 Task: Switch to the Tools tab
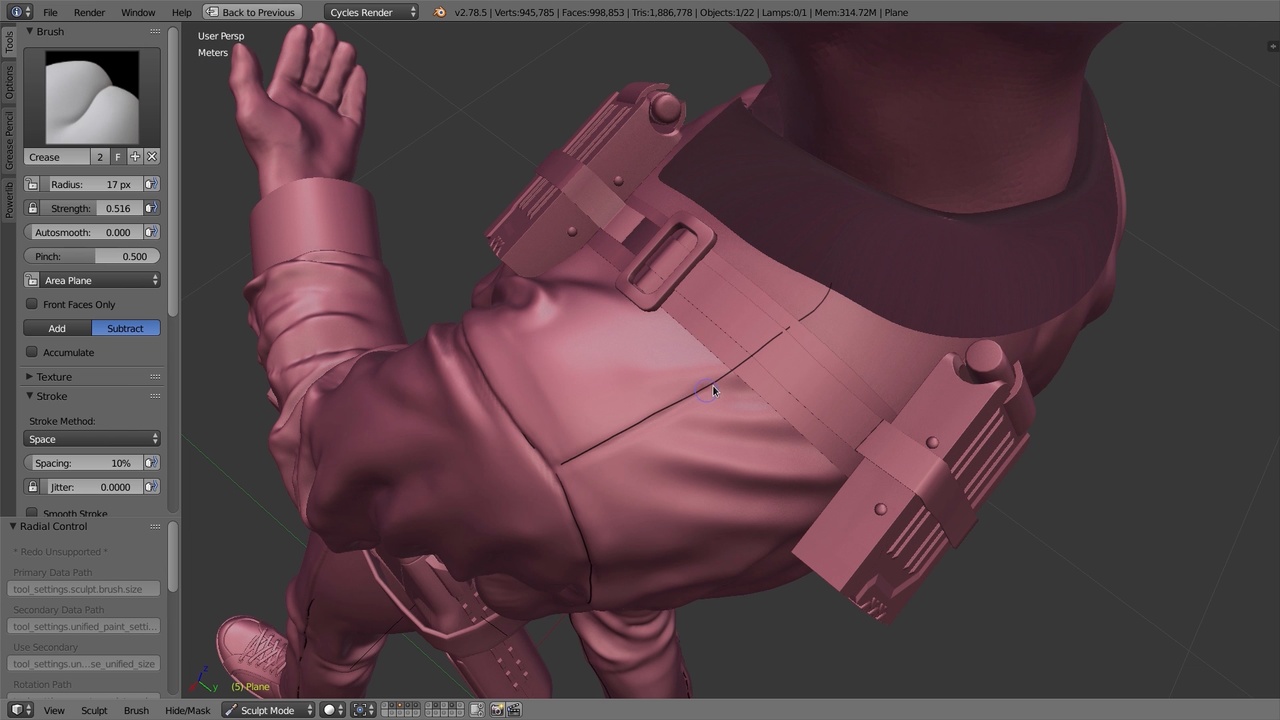[x=9, y=42]
